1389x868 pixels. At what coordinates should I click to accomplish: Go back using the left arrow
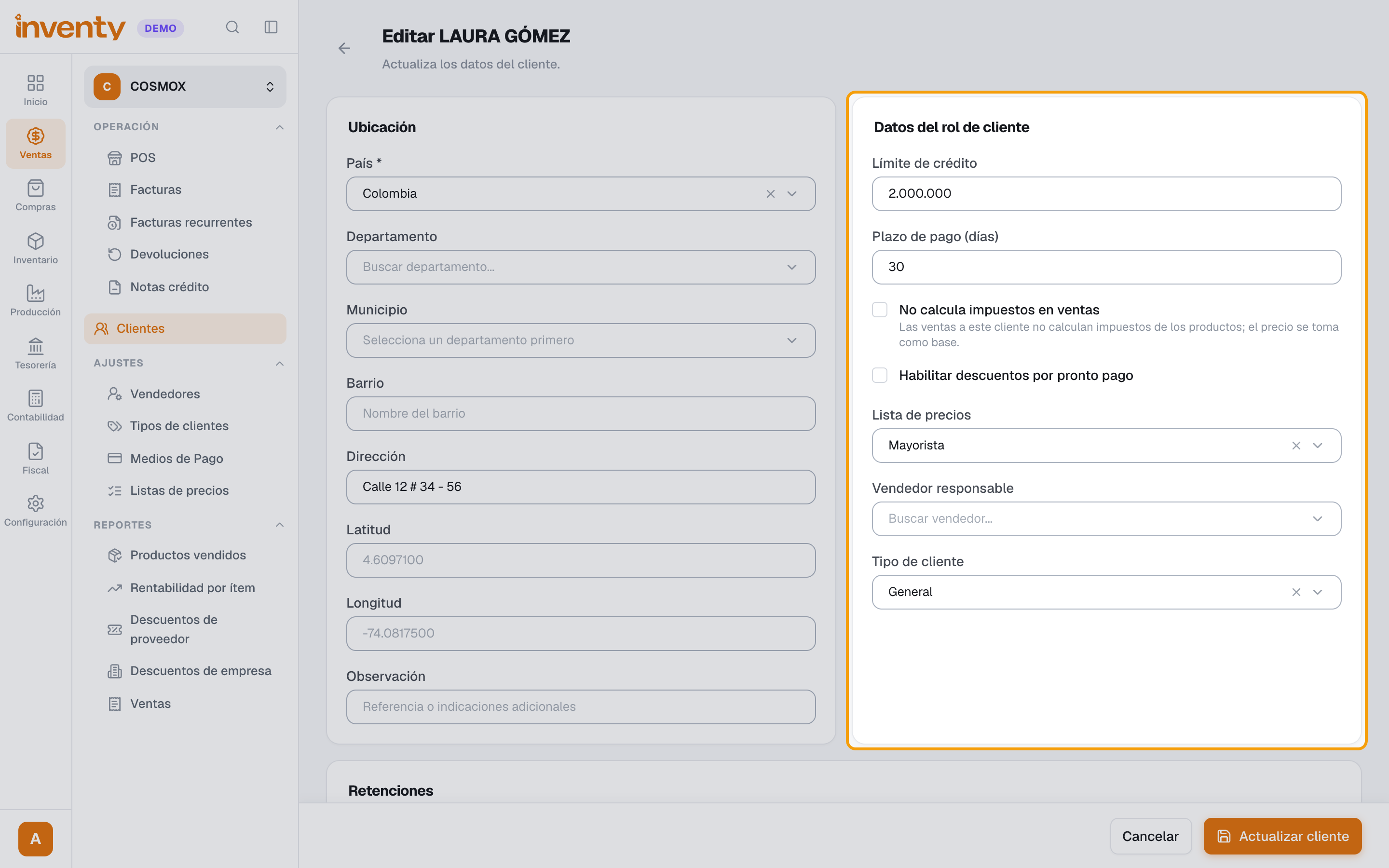point(344,48)
